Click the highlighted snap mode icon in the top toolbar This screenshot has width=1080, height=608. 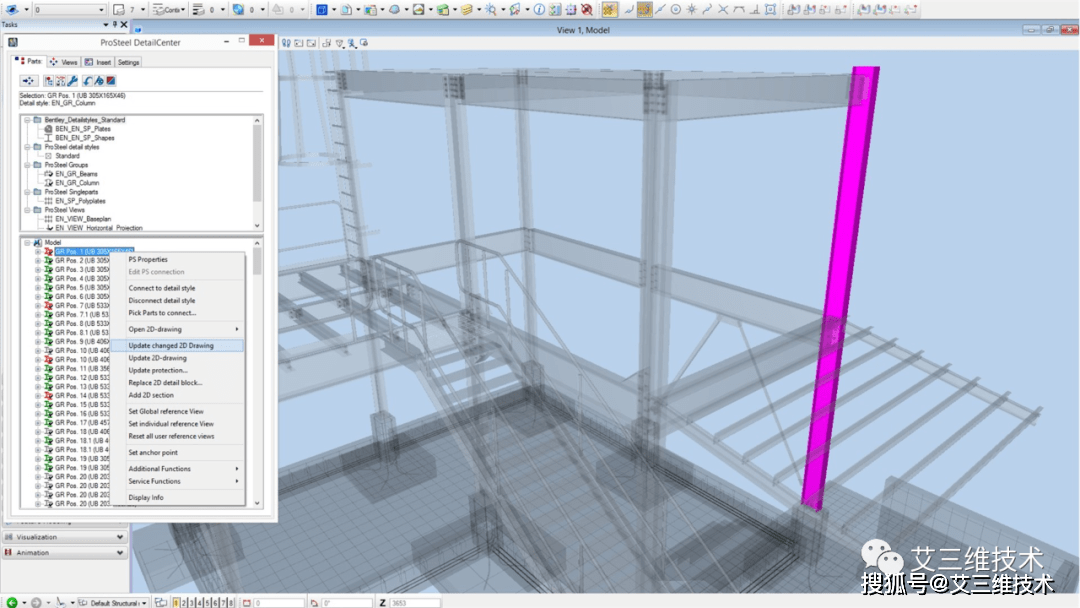pyautogui.click(x=644, y=10)
